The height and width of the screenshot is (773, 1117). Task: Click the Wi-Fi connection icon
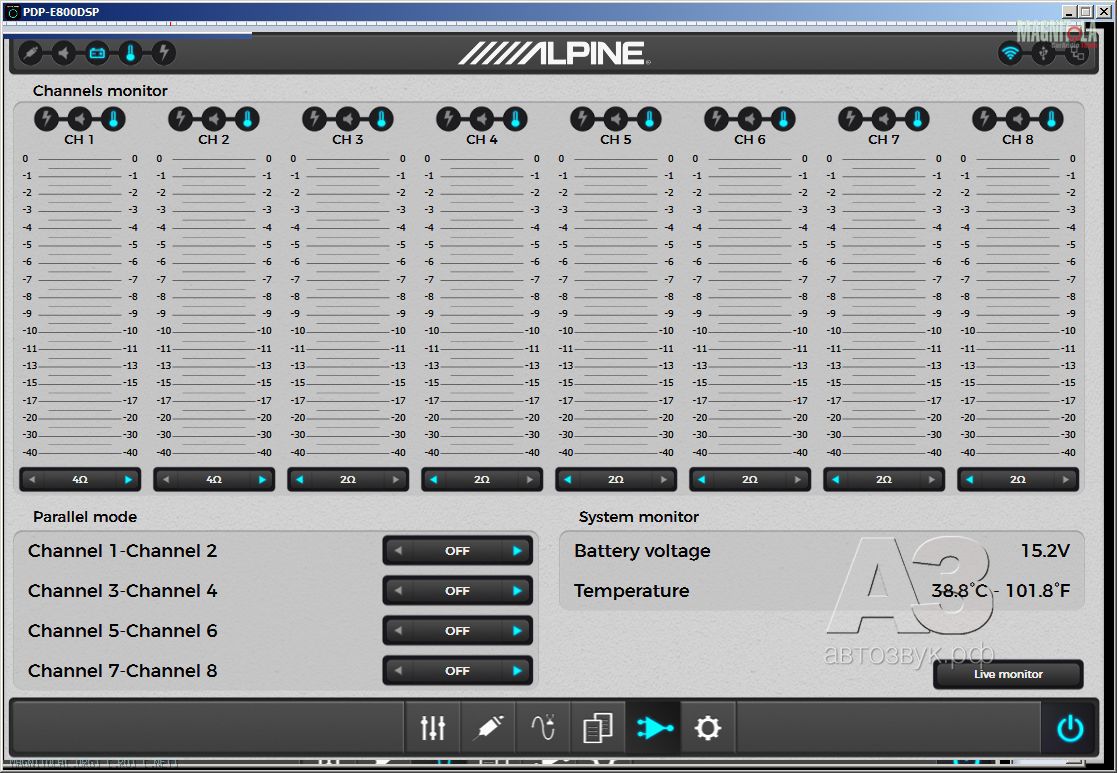click(x=1009, y=53)
